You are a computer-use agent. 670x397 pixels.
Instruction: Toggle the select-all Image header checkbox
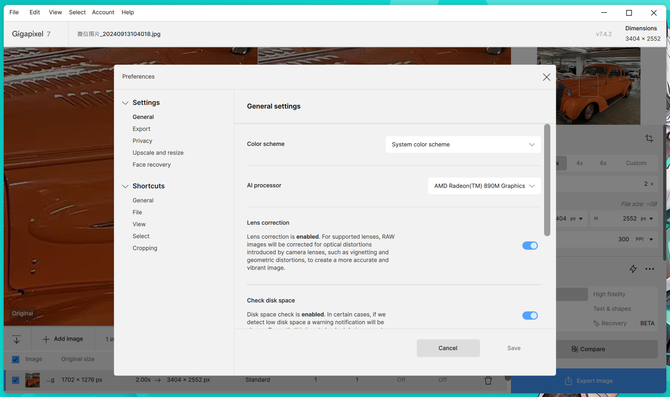(x=16, y=359)
